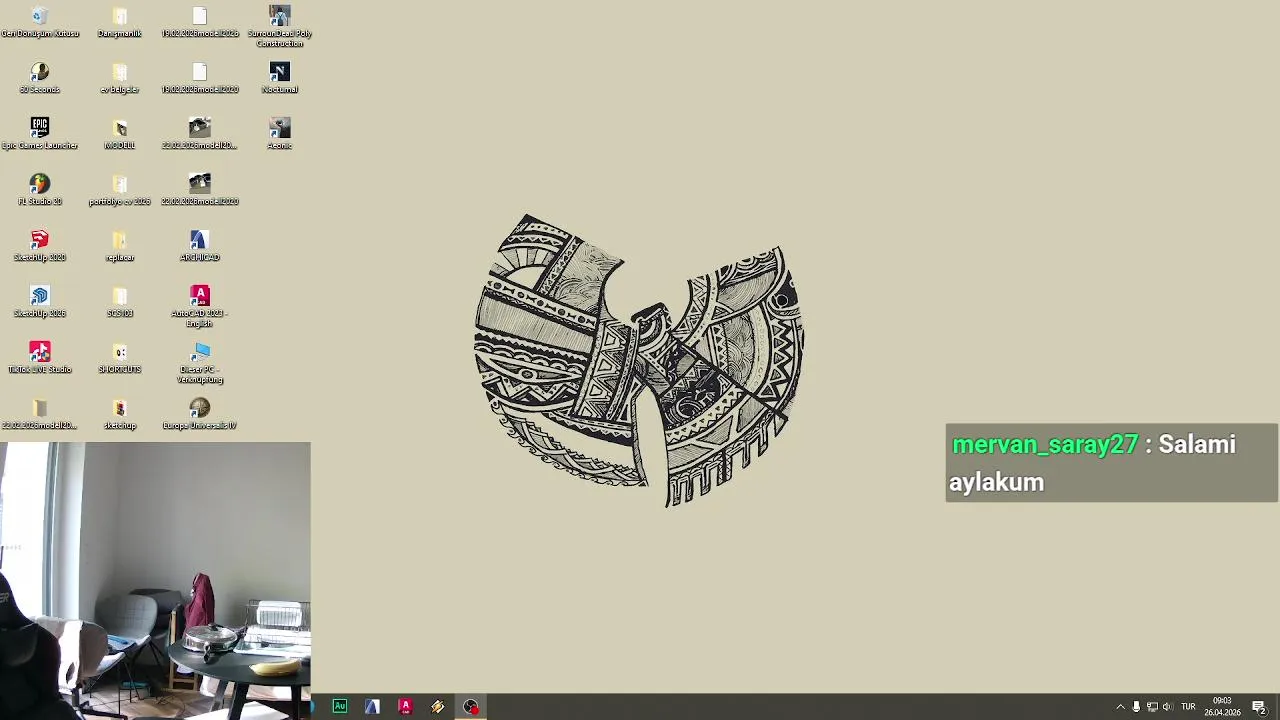This screenshot has height=720, width=1280.
Task: Open the Geri Dönüşüm Kutusu recycle bin
Action: [x=39, y=22]
